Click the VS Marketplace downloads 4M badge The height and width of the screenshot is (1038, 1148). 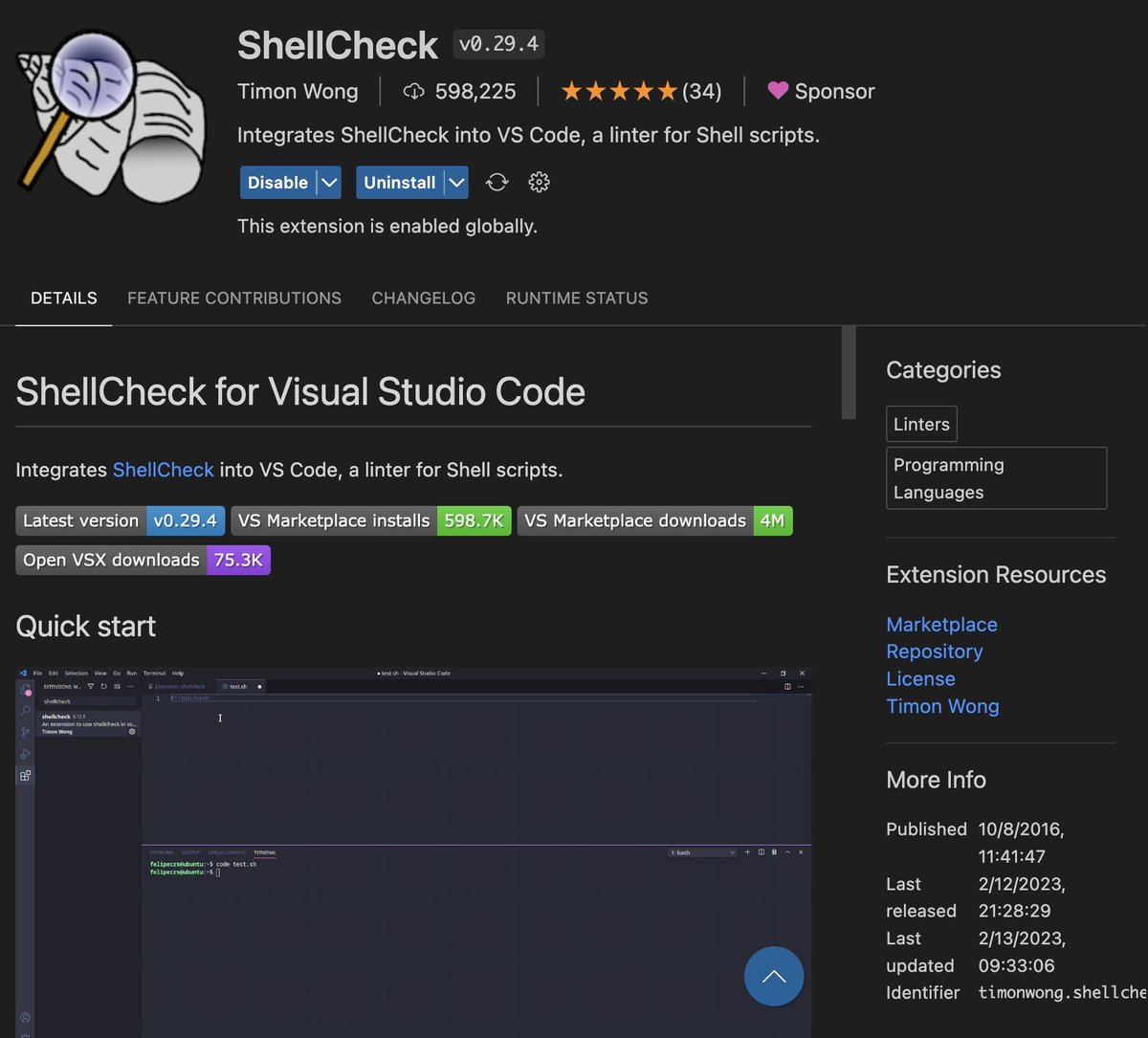(655, 520)
